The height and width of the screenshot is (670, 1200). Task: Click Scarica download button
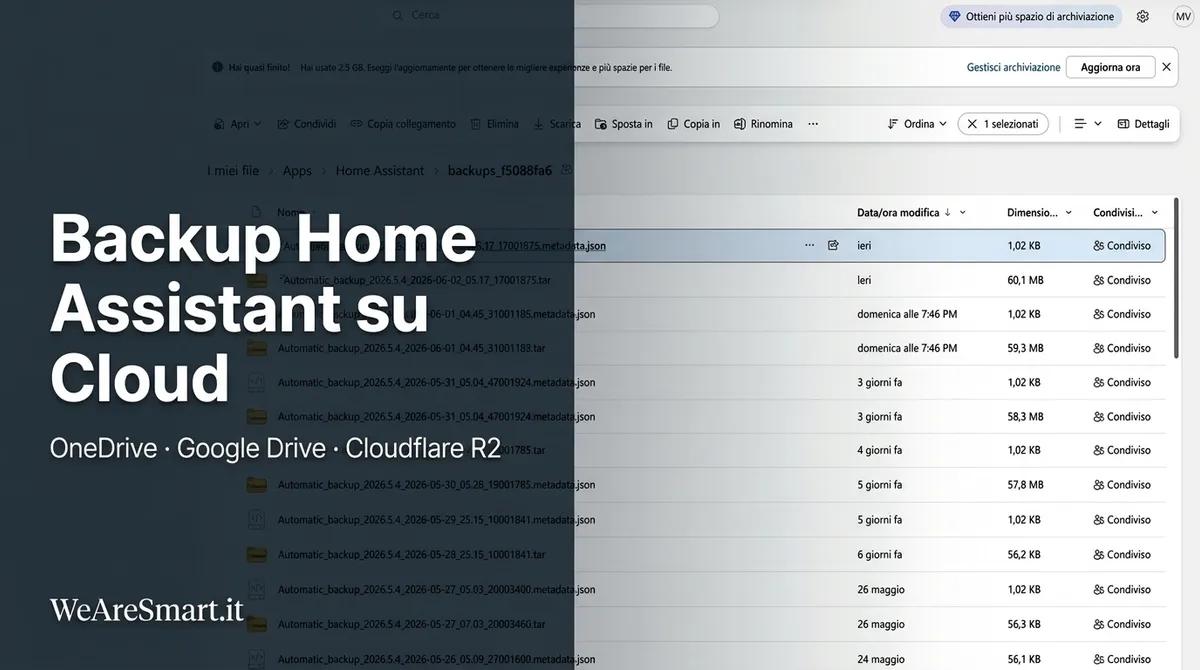(557, 124)
